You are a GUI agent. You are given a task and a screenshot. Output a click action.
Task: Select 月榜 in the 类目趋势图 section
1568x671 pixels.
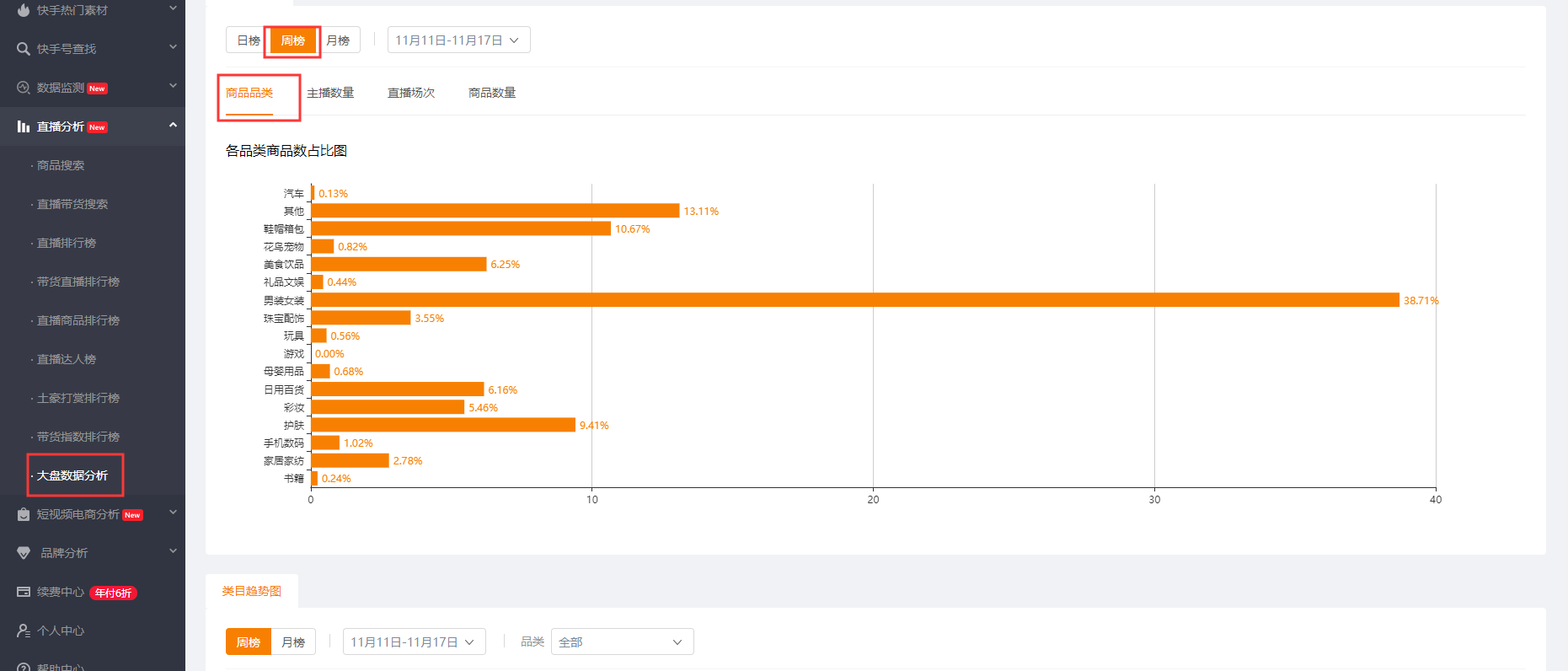293,642
